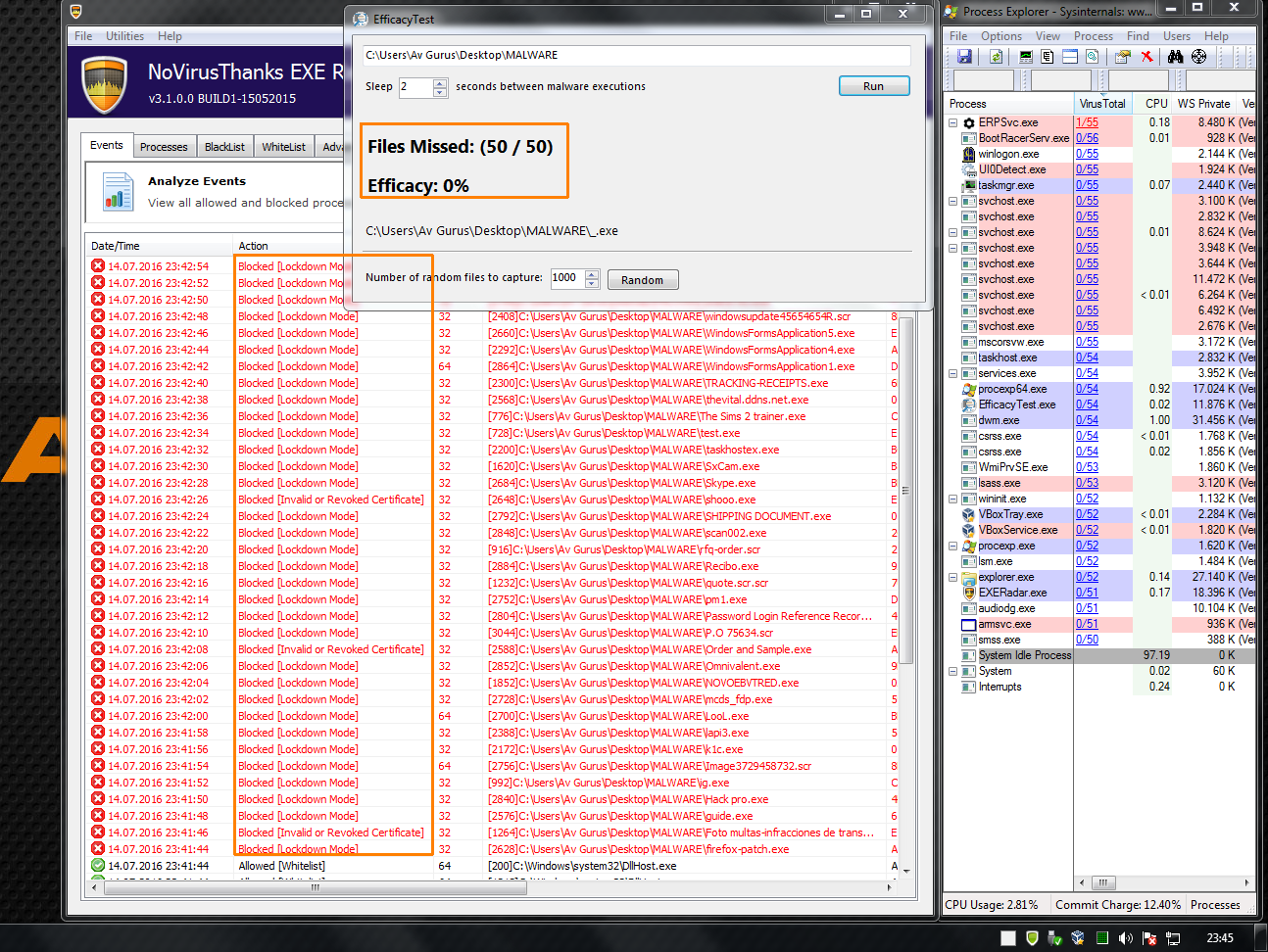
Task: Open the Find menu in Process Explorer
Action: [x=1138, y=36]
